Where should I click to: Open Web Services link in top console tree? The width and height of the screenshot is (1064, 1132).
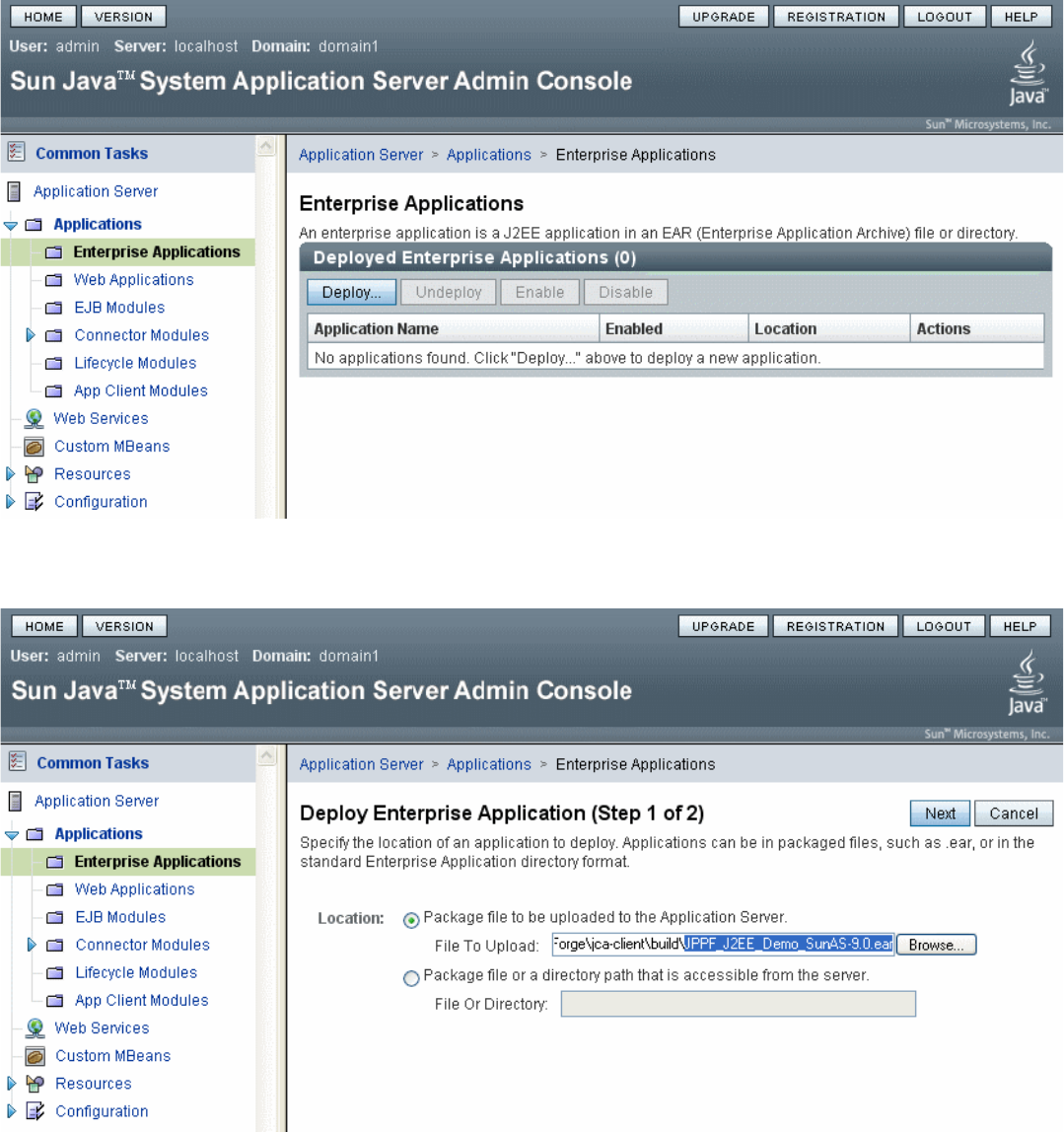click(x=101, y=418)
